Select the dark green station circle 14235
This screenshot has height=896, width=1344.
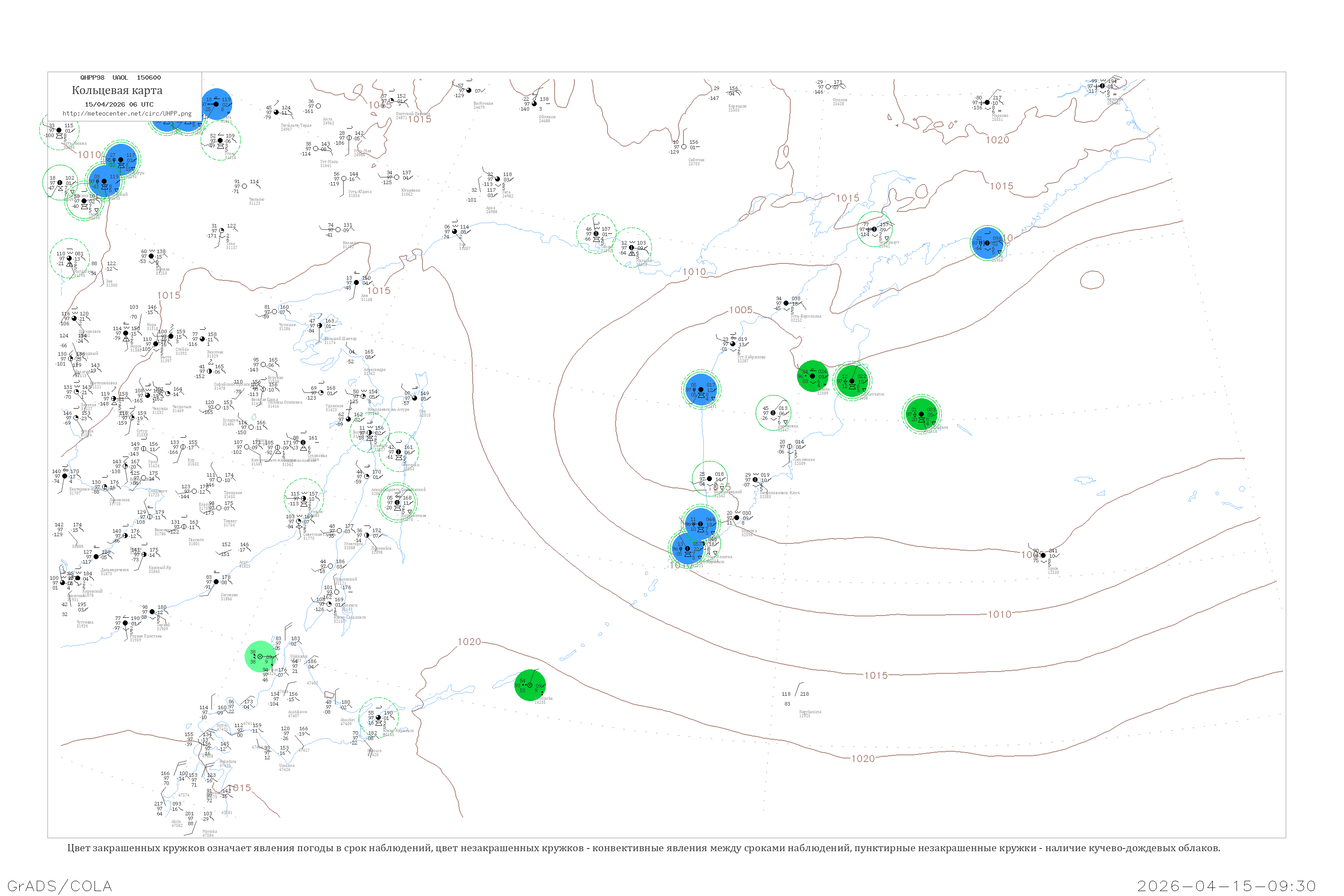point(530,685)
